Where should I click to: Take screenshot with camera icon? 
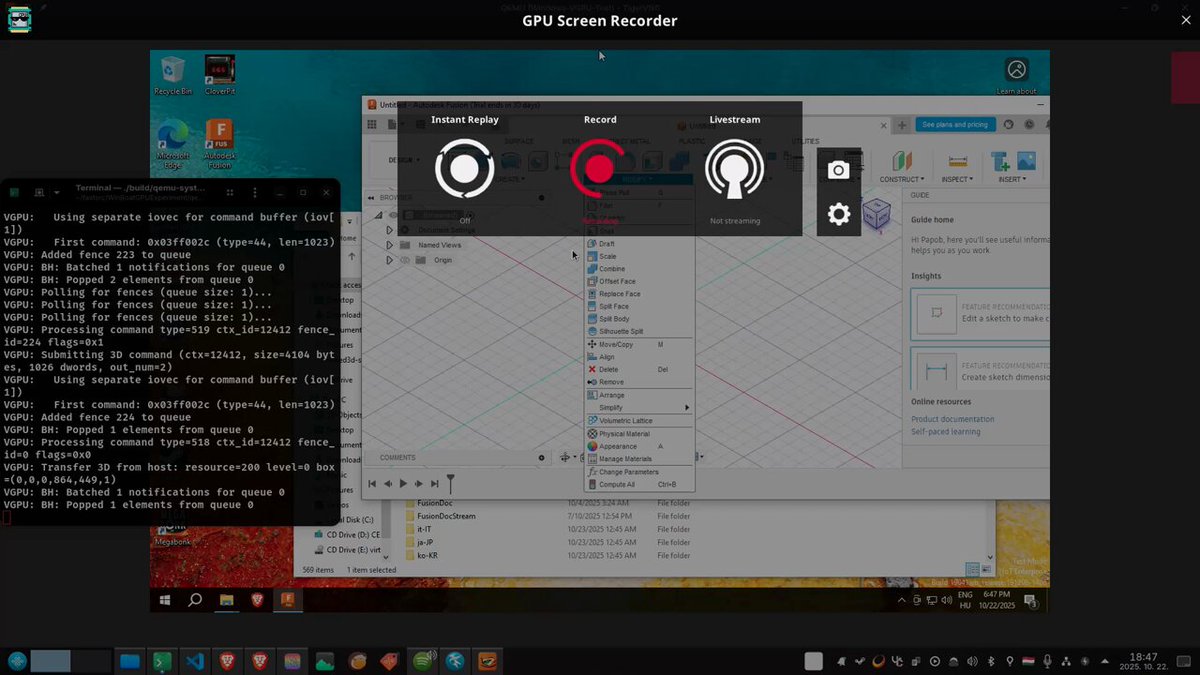click(839, 170)
